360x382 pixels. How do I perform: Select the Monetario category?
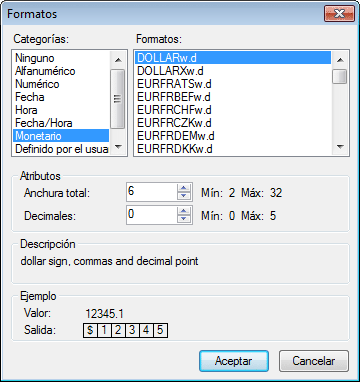(61, 136)
